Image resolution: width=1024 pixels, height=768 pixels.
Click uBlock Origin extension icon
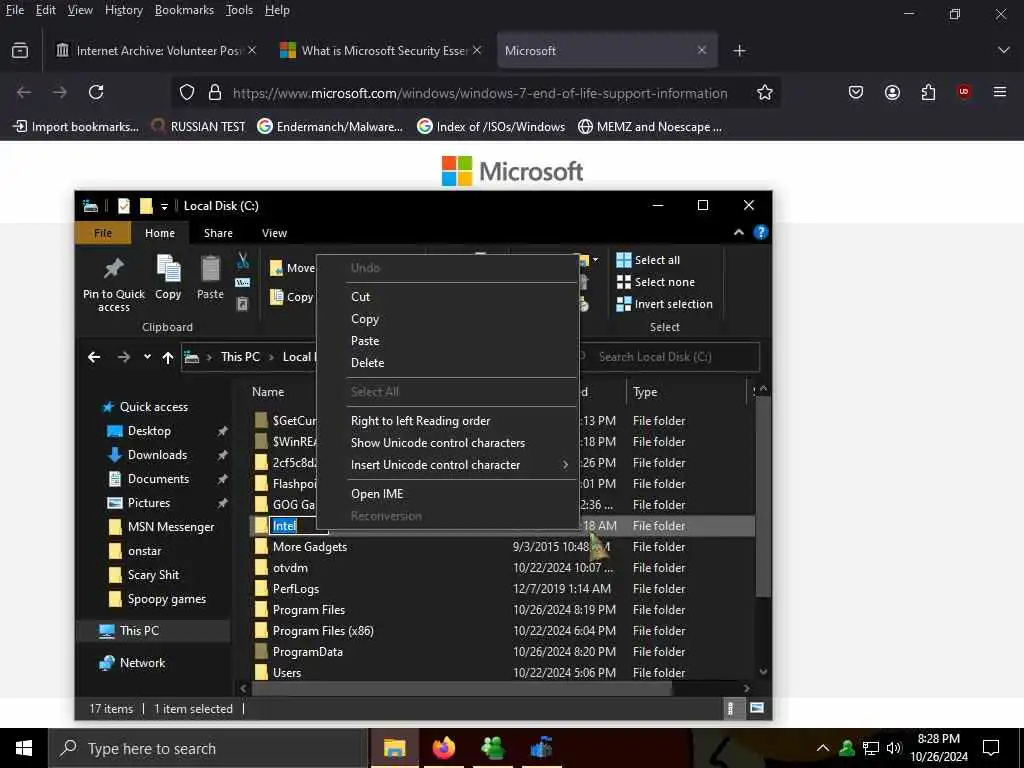(964, 91)
